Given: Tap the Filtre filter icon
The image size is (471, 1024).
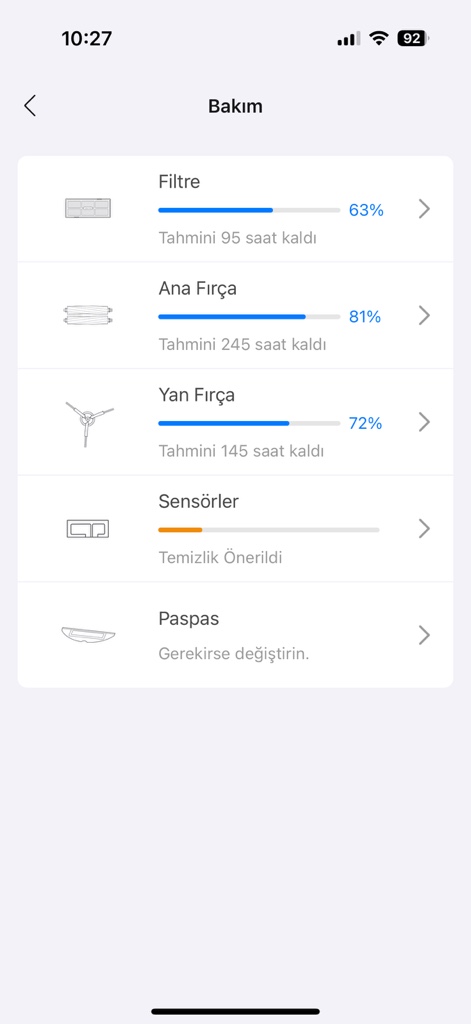Looking at the screenshot, I should [x=88, y=208].
